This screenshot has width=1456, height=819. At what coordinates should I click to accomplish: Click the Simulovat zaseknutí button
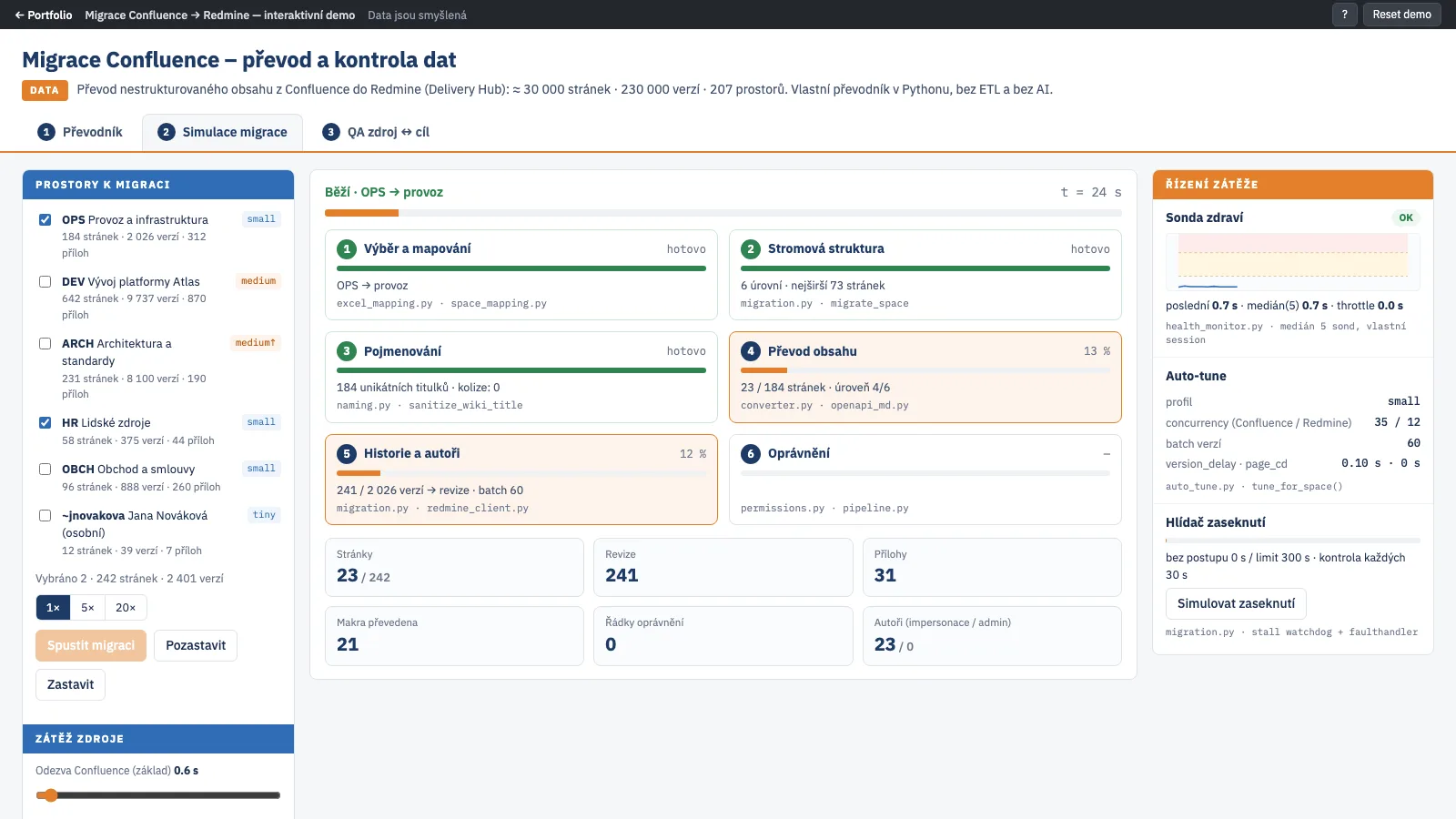pos(1236,603)
